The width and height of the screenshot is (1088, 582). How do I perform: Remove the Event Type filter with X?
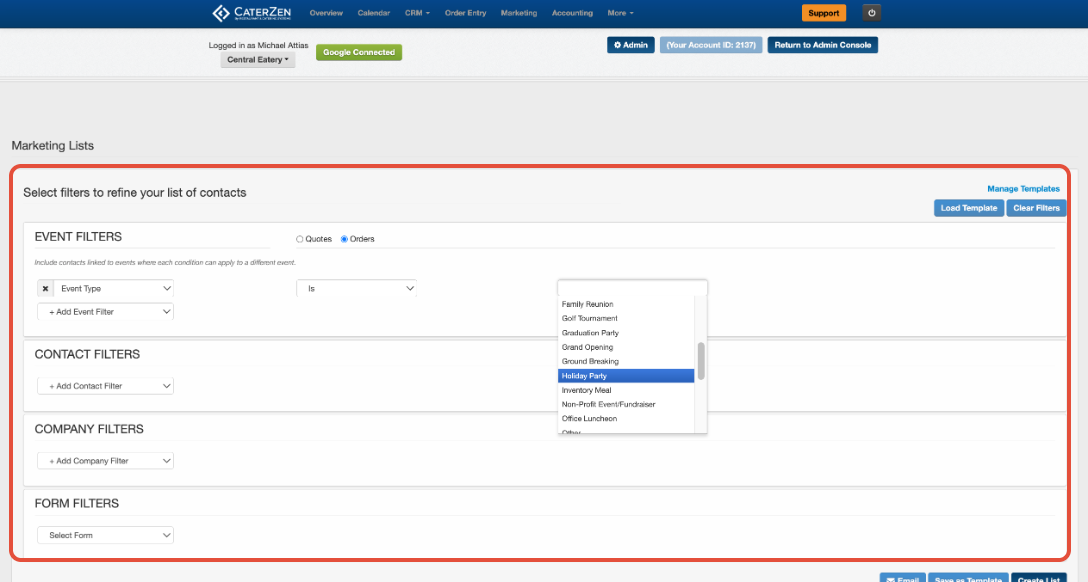[45, 289]
